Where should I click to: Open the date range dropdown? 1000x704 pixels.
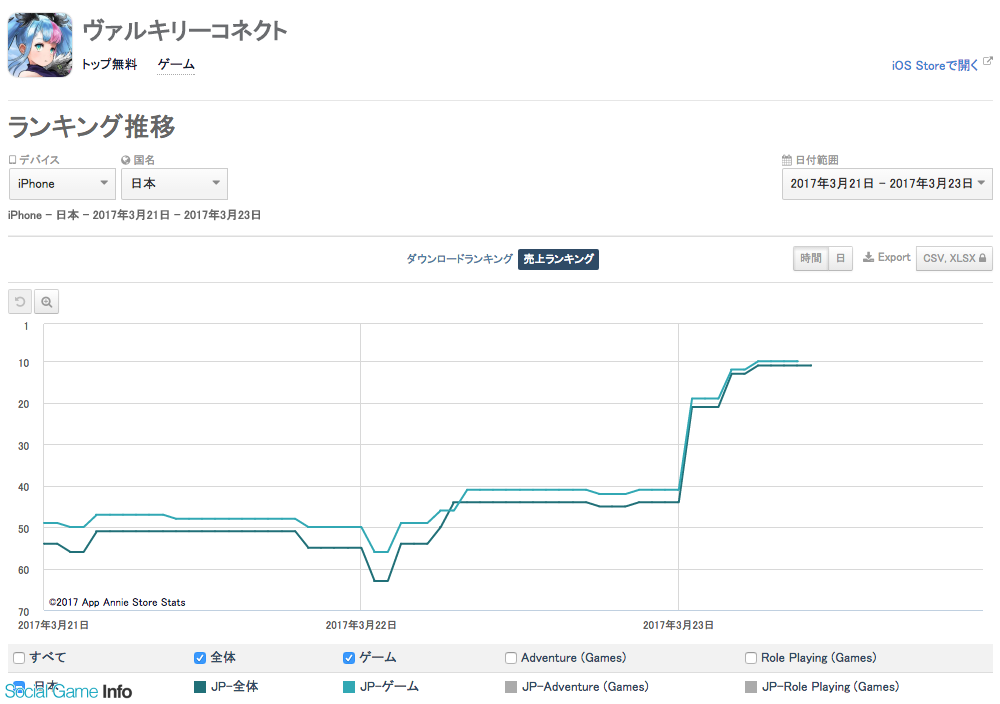click(x=887, y=184)
